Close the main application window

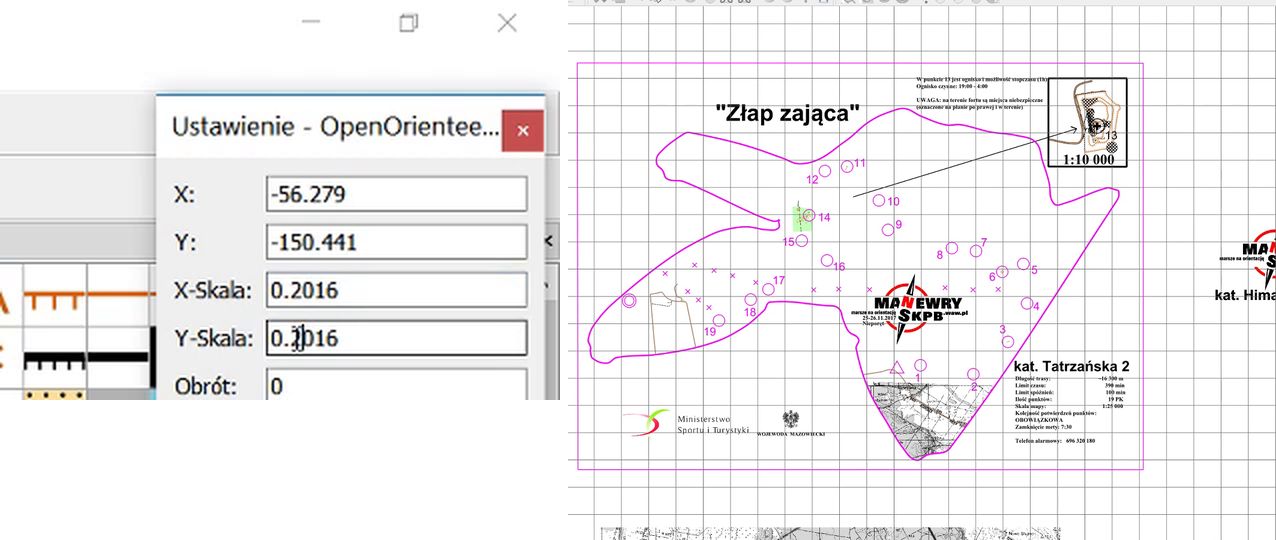point(507,22)
